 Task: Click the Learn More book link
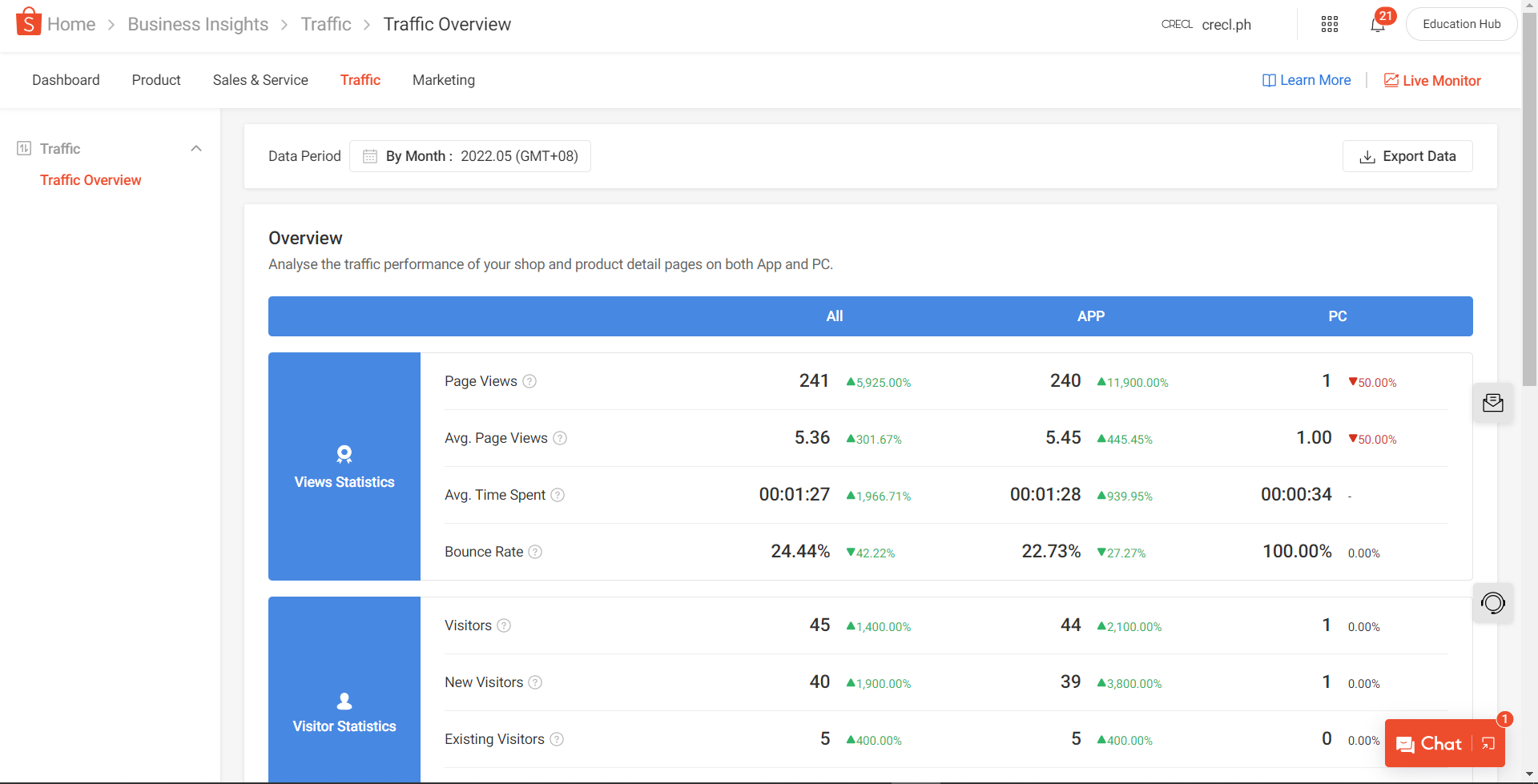pos(1306,80)
